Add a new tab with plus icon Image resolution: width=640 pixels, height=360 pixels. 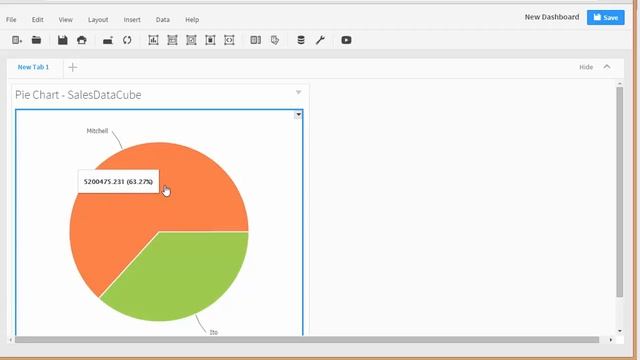(73, 67)
